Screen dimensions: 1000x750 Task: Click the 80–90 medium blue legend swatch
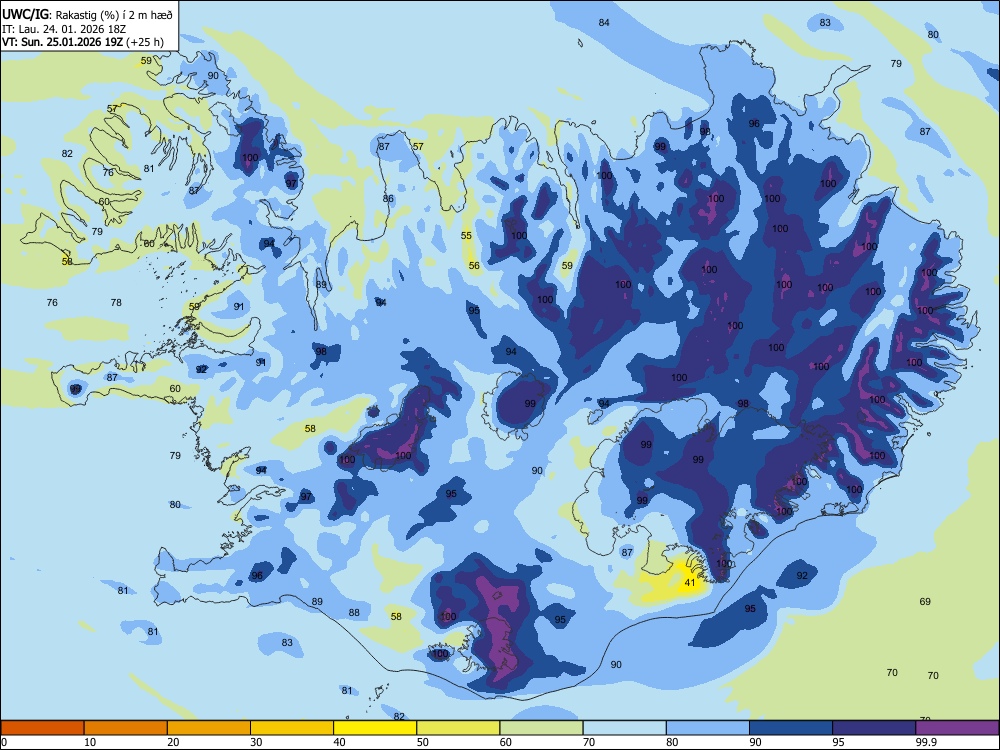(x=708, y=728)
